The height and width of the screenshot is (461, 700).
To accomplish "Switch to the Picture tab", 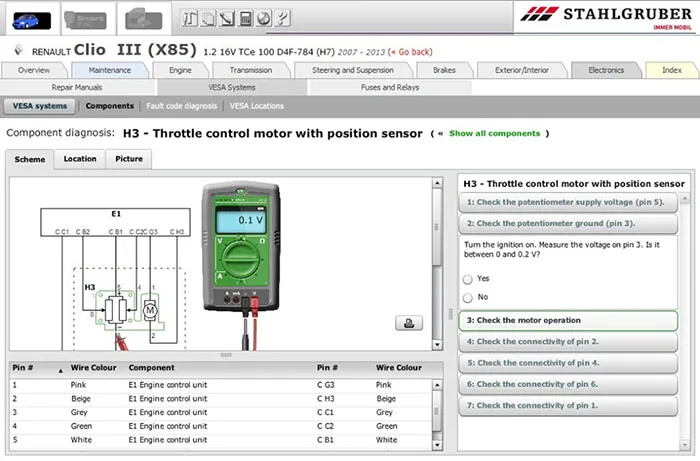I will coord(129,159).
